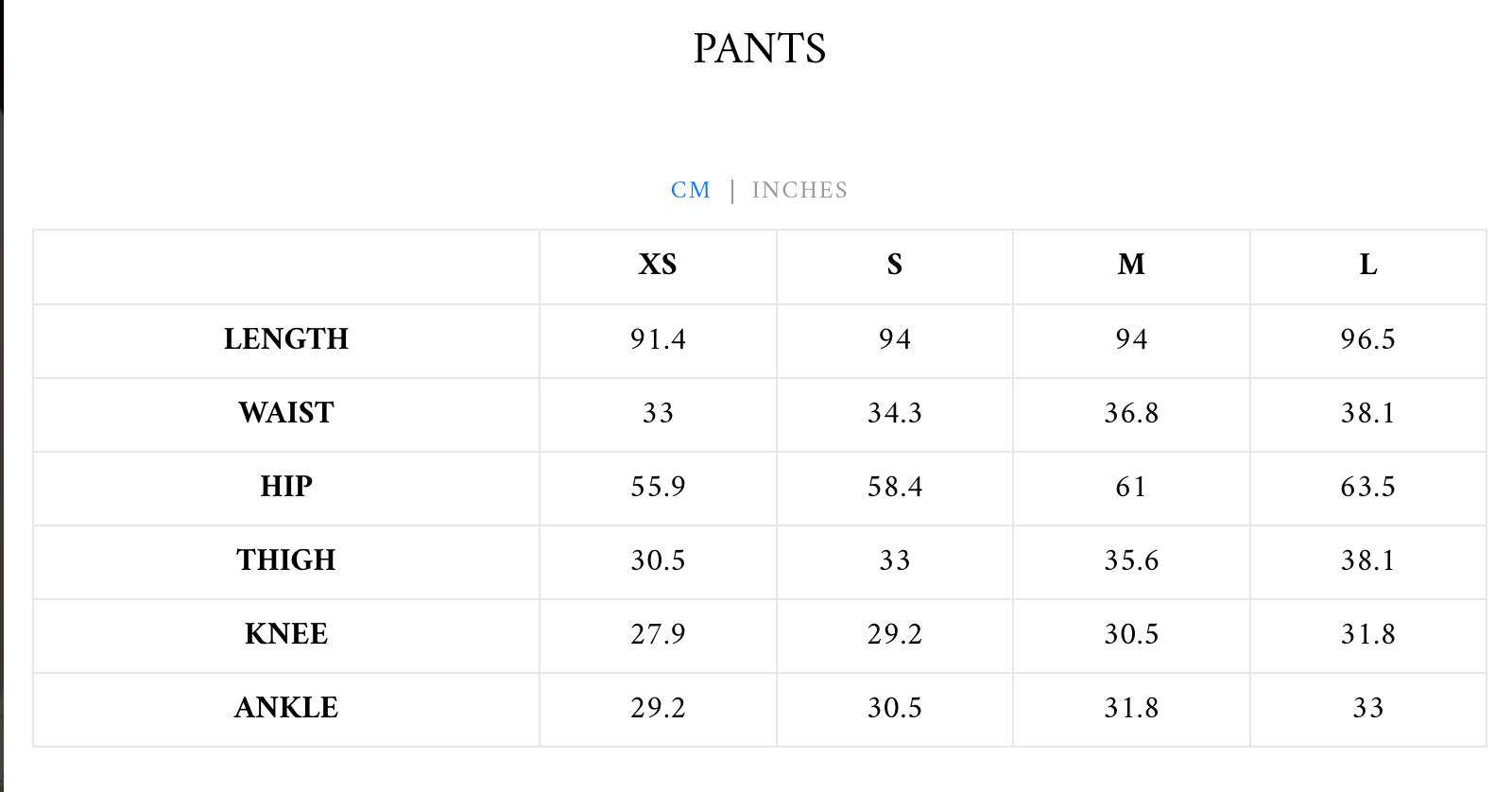This screenshot has height=792, width=1512.
Task: Select the M size column header
Action: click(x=1131, y=265)
